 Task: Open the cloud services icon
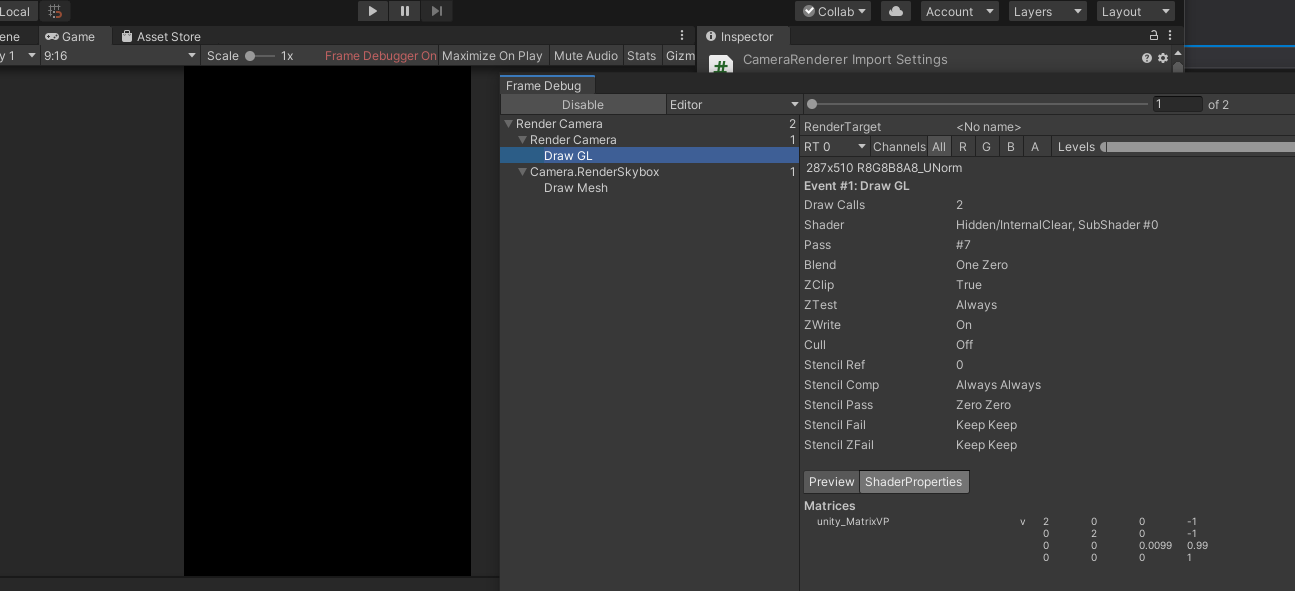896,11
